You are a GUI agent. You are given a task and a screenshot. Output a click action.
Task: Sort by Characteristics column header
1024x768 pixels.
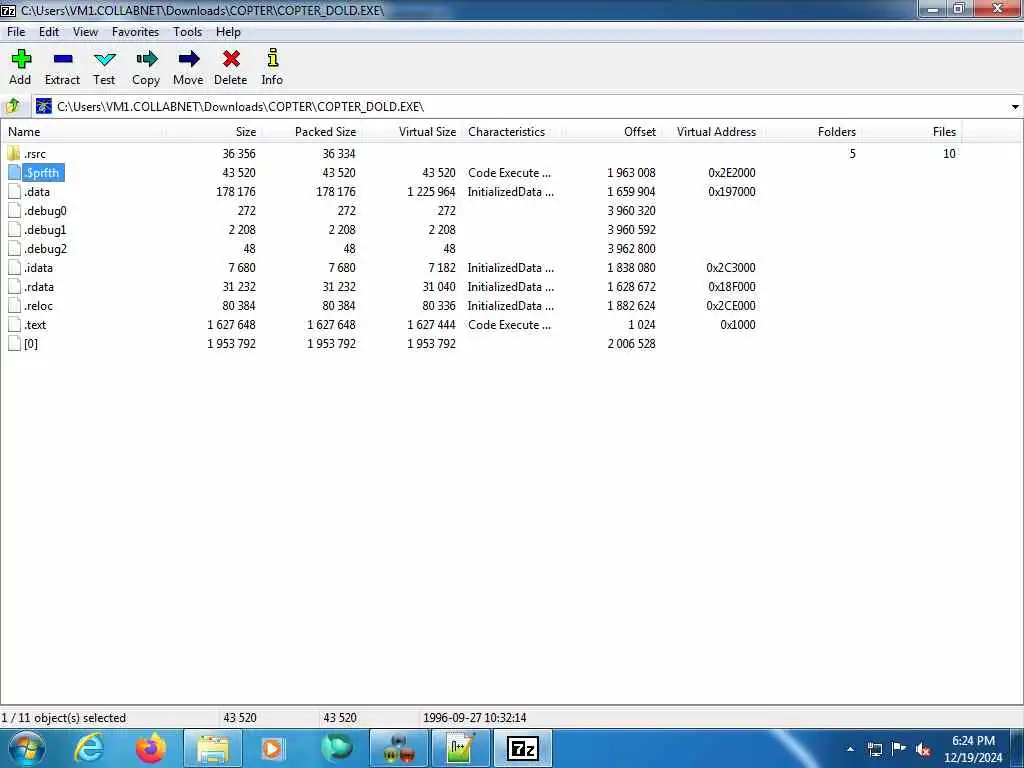513,131
